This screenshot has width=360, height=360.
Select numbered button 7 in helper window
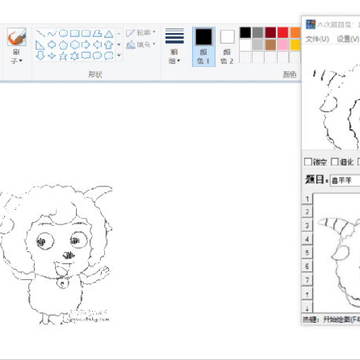(307, 280)
